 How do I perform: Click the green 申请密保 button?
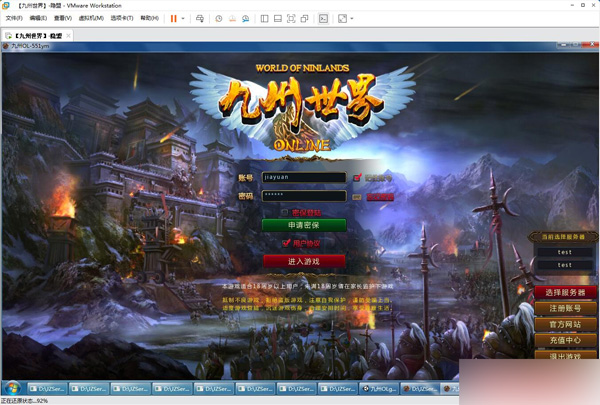(304, 225)
